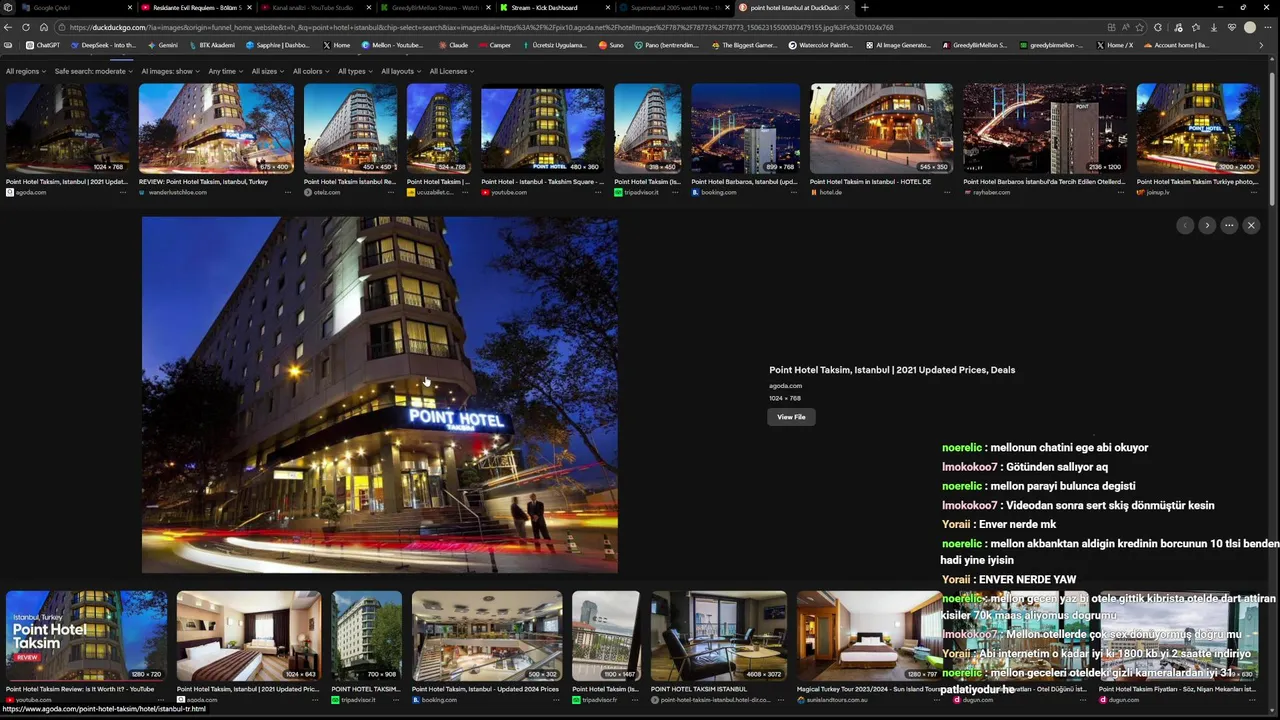Open the Gemini bookmark
This screenshot has height=720, width=1280.
click(163, 45)
